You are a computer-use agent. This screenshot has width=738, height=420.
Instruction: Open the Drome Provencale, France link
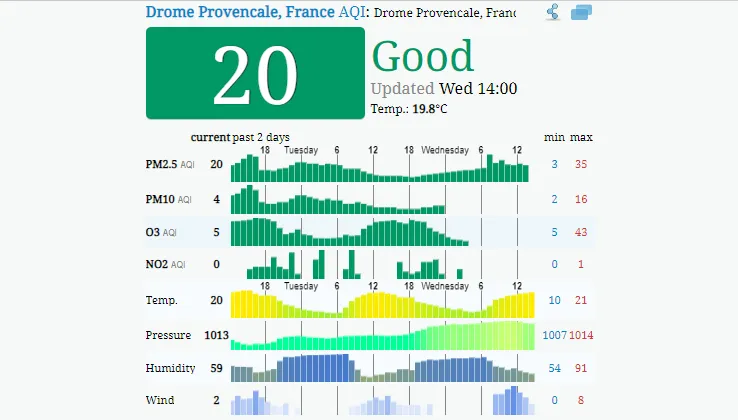pos(240,12)
